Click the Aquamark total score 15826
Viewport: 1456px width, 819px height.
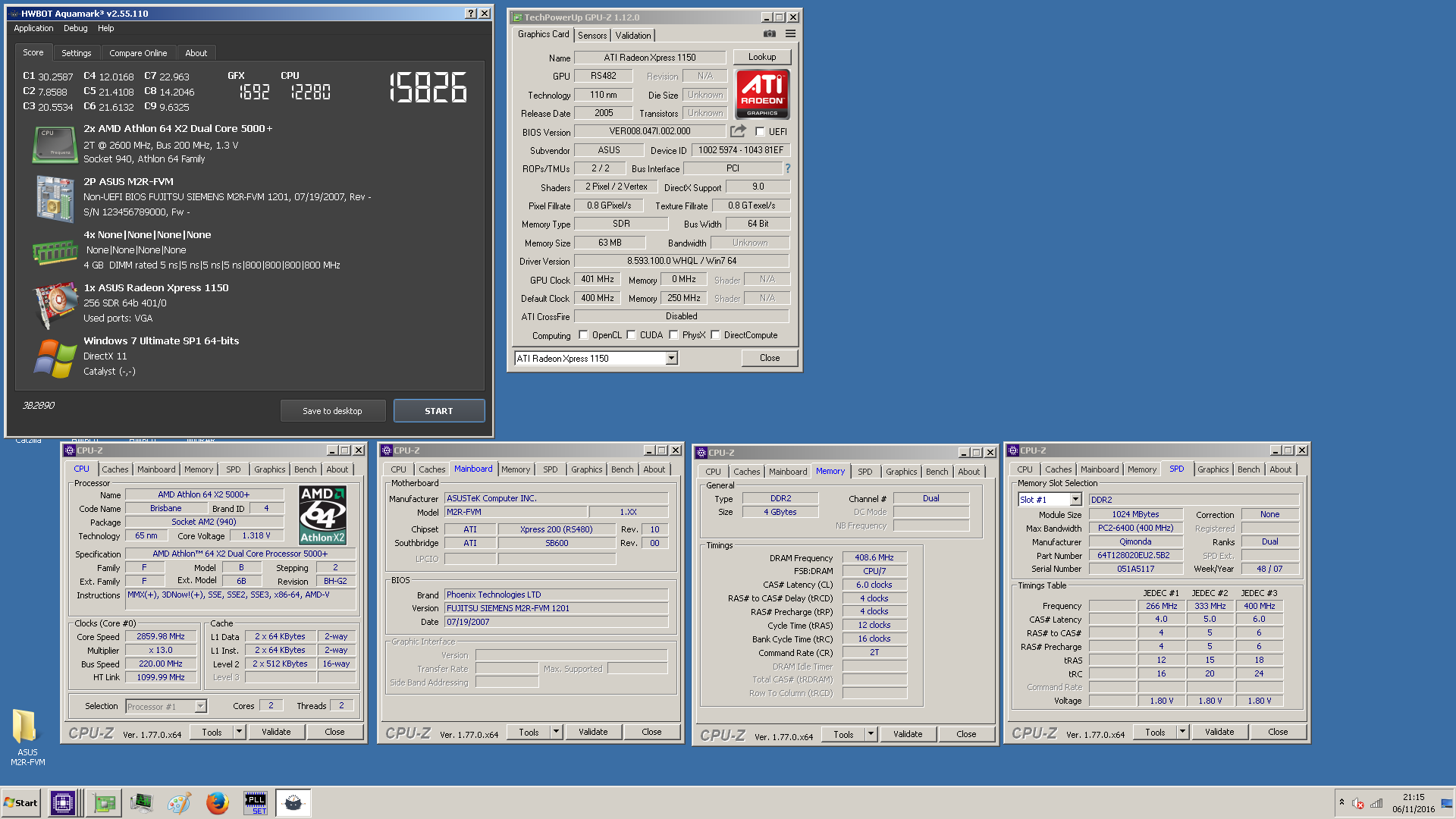[x=428, y=88]
